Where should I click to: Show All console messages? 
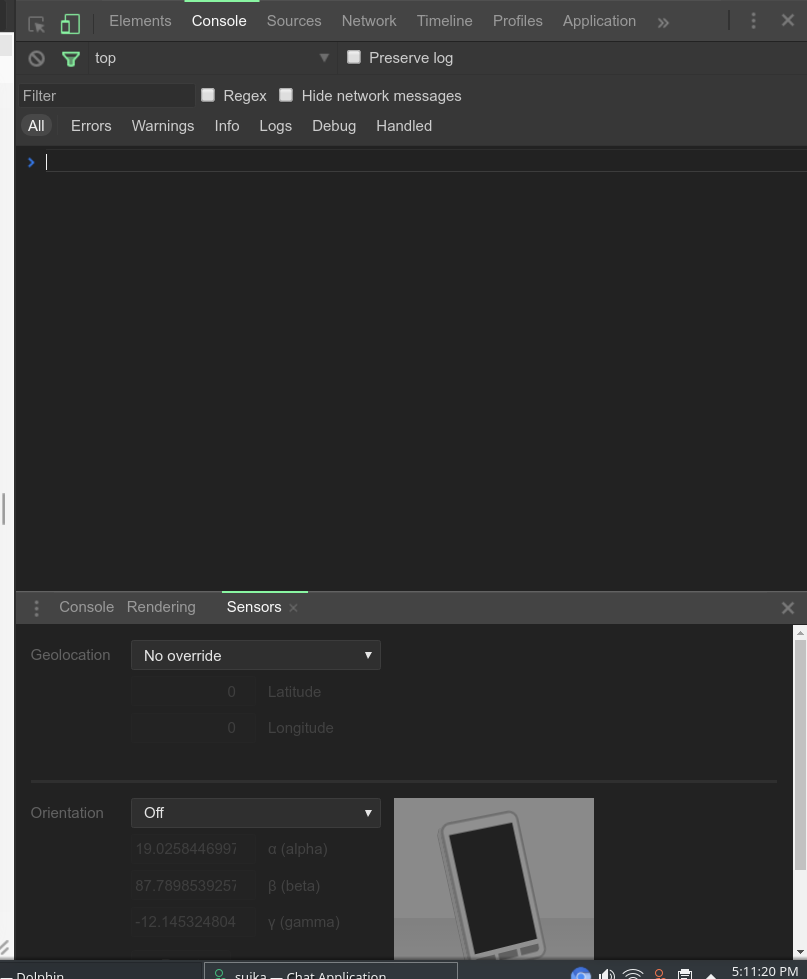click(x=36, y=125)
